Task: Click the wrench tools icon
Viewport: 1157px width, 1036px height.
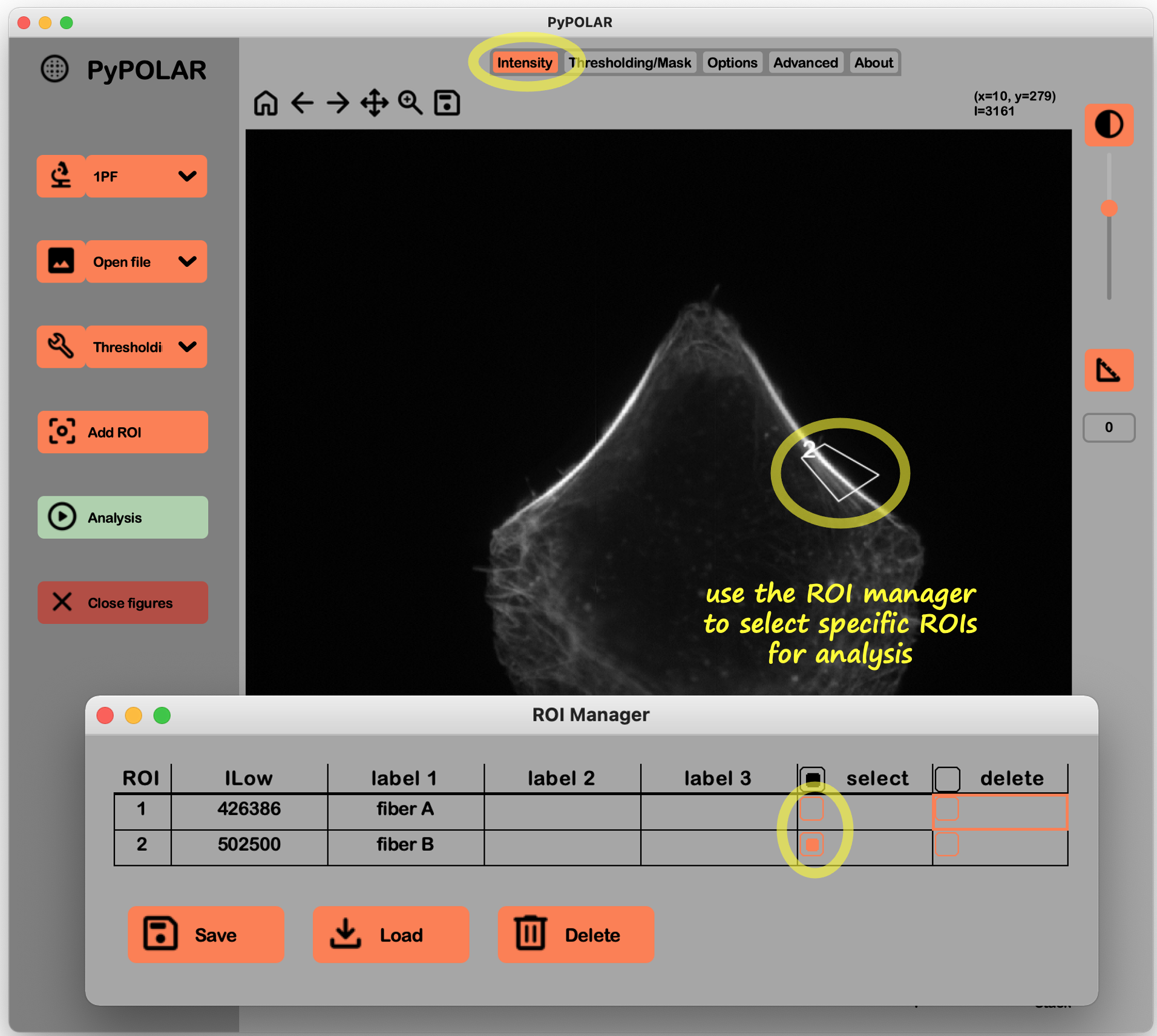Action: click(61, 347)
